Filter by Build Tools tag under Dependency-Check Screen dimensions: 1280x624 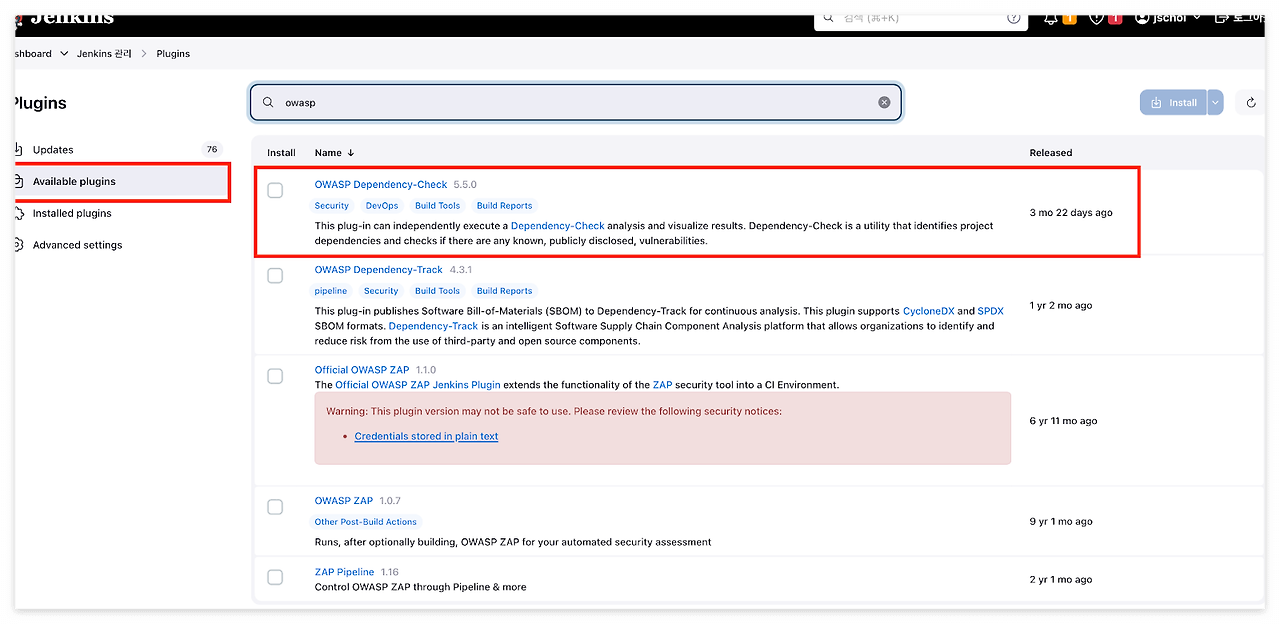click(x=438, y=206)
